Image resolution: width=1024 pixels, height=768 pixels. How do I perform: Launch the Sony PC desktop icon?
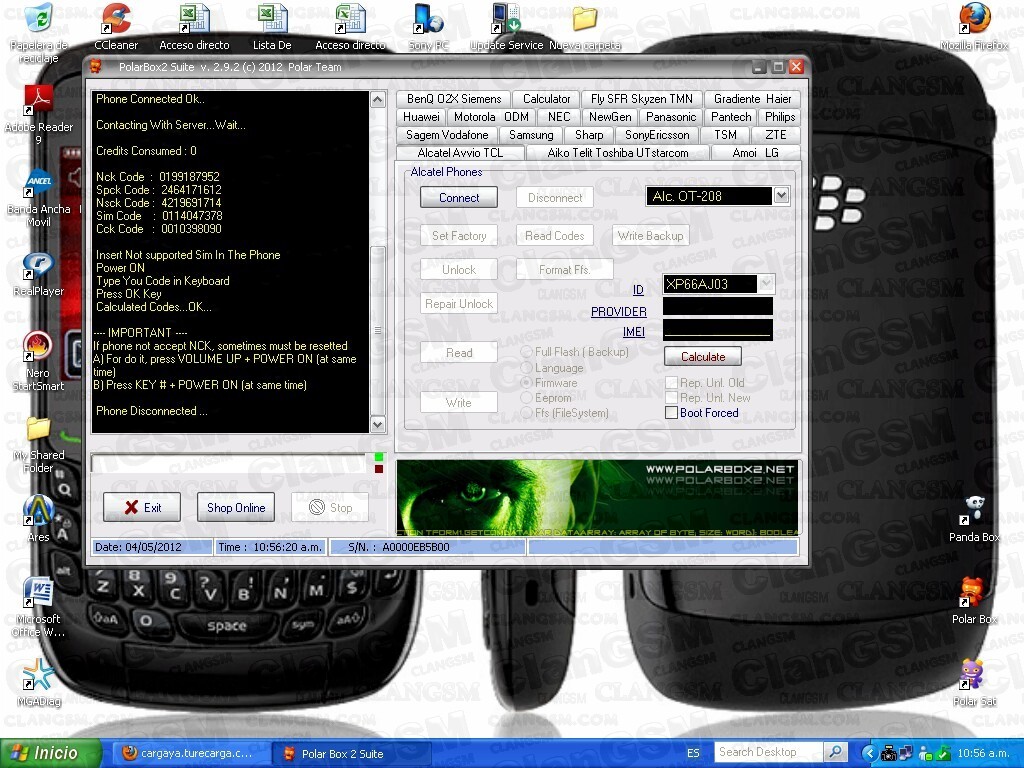coord(428,26)
